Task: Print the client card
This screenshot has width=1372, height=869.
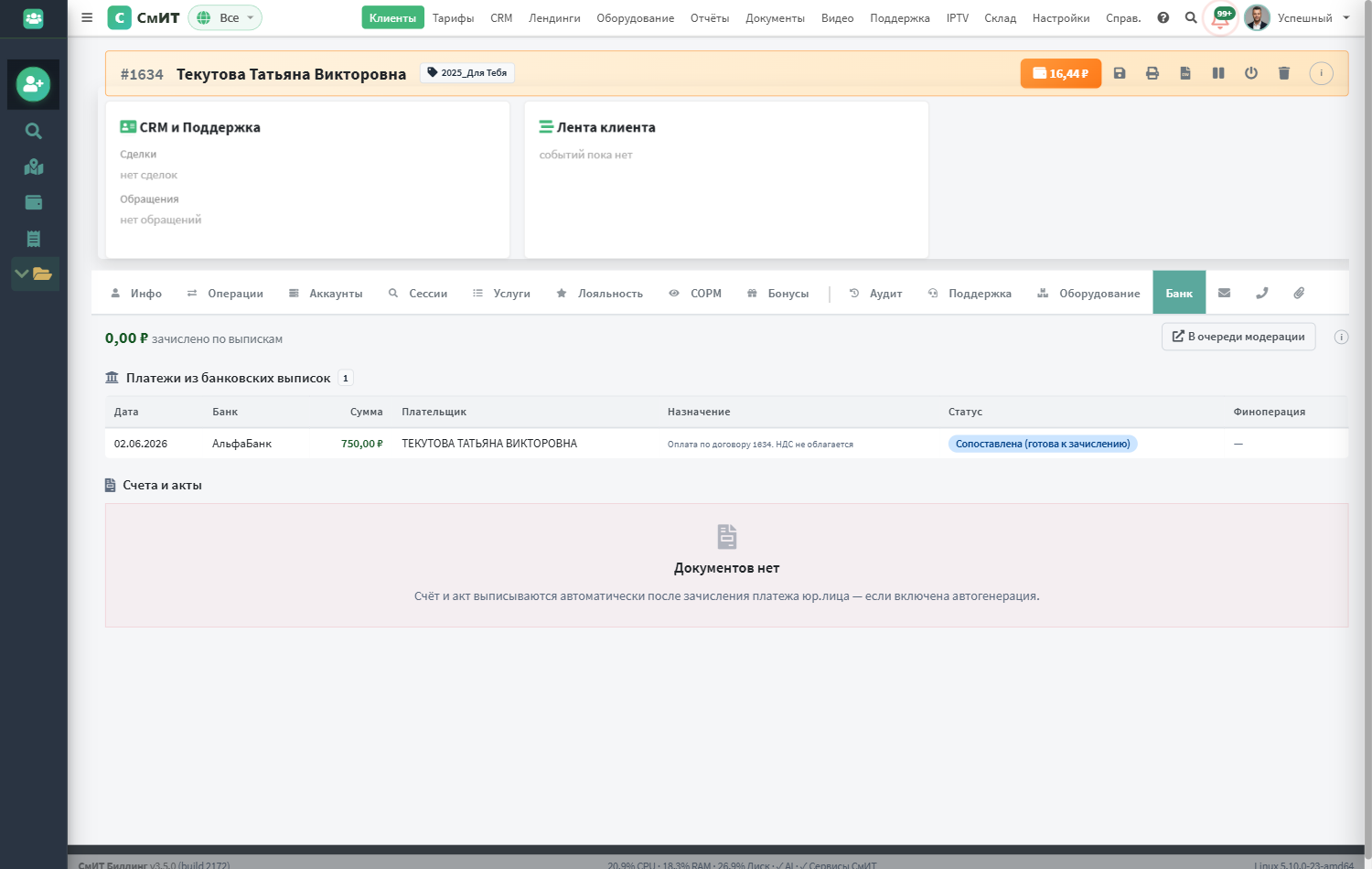Action: tap(1152, 73)
